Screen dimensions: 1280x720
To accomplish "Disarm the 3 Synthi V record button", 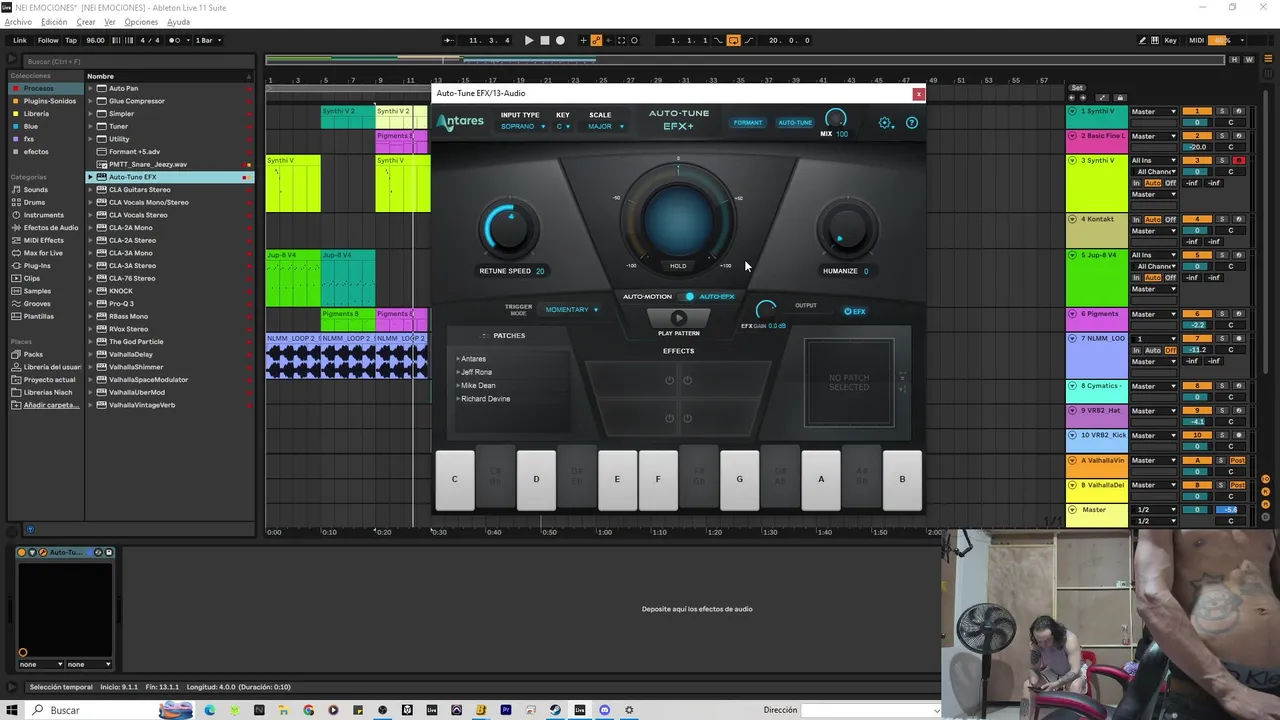I will (x=1239, y=160).
